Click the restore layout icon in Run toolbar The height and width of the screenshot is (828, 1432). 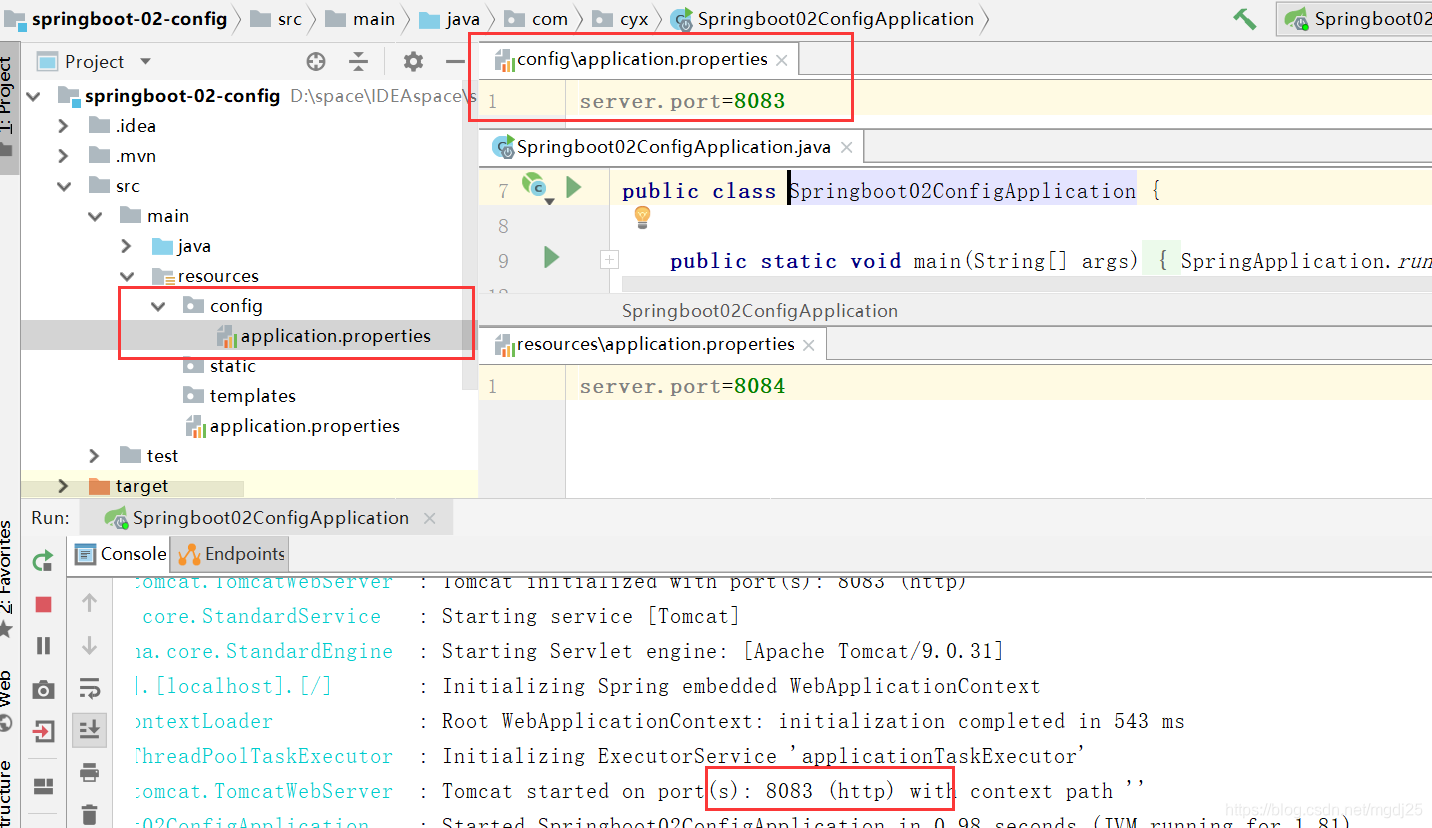[43, 786]
